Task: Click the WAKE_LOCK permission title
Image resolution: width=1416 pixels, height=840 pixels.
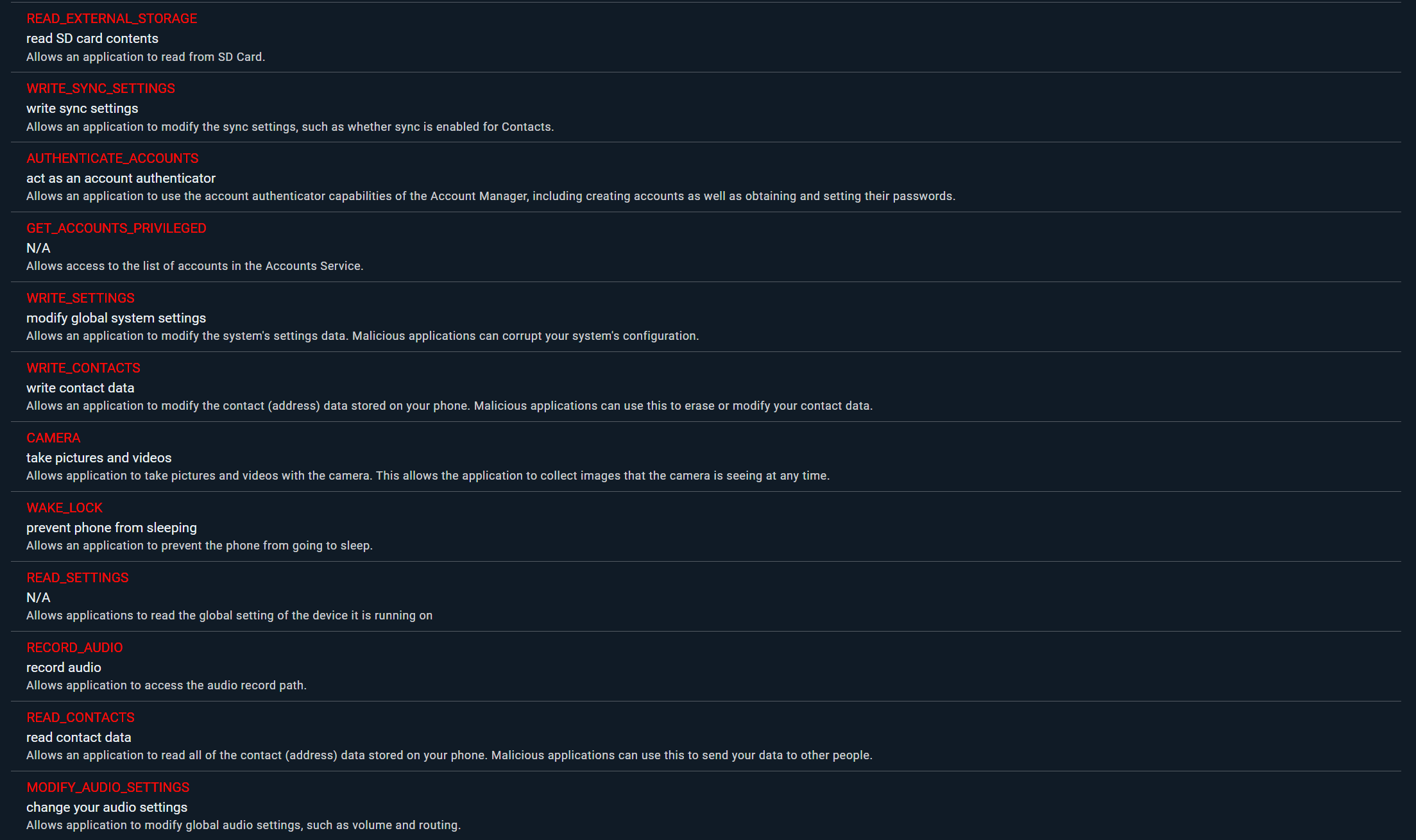Action: pyautogui.click(x=64, y=508)
